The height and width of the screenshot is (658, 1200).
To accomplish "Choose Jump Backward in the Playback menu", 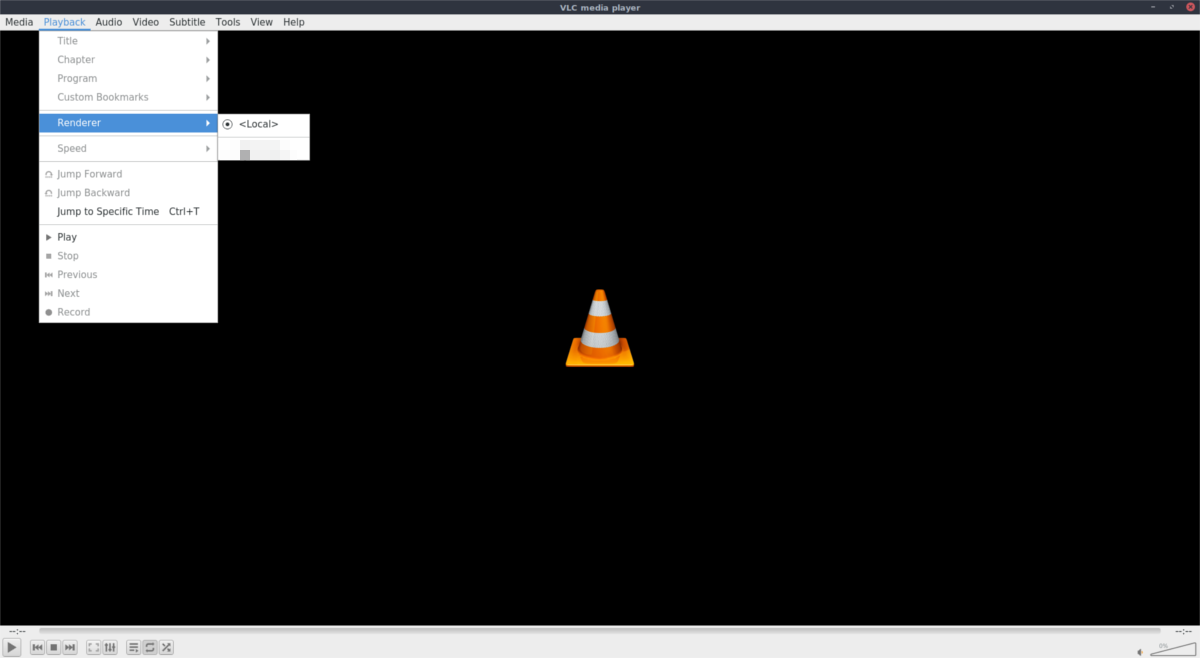I will coord(128,193).
